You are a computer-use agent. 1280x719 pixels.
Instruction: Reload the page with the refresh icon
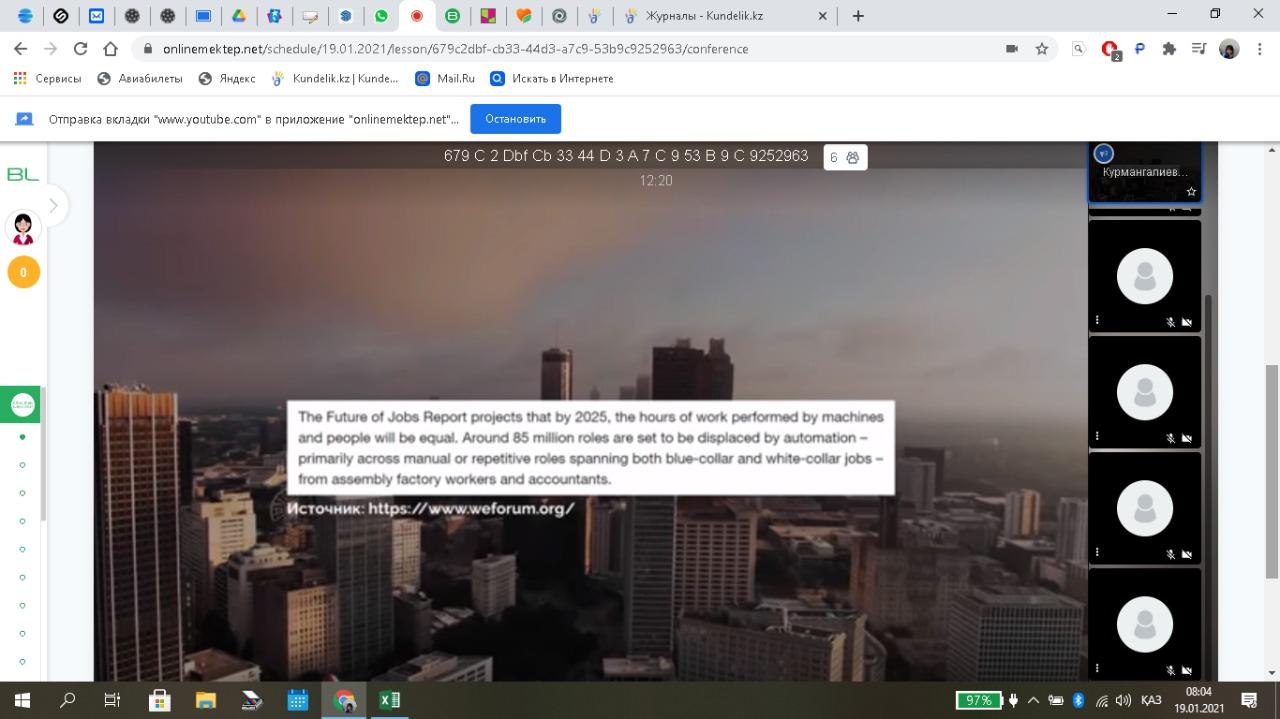tap(80, 48)
